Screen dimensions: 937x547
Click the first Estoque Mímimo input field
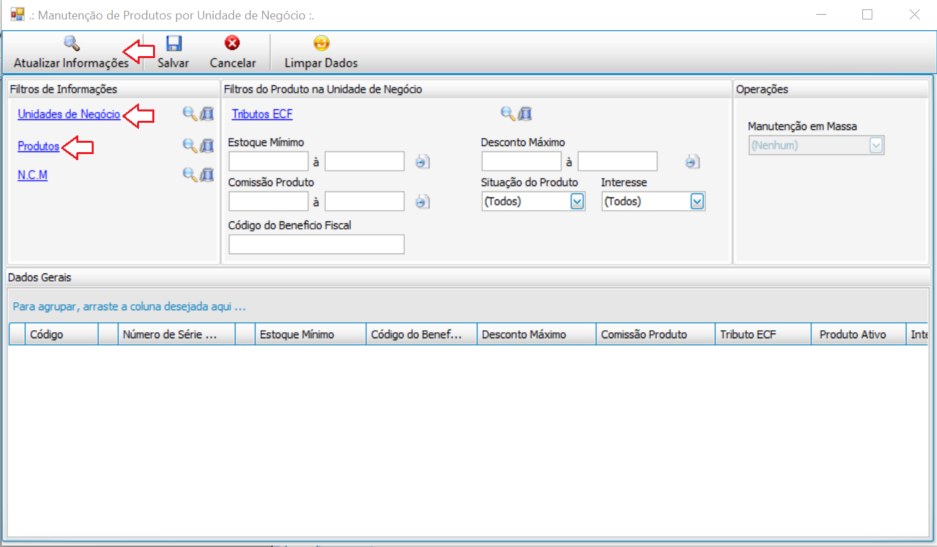coord(268,161)
